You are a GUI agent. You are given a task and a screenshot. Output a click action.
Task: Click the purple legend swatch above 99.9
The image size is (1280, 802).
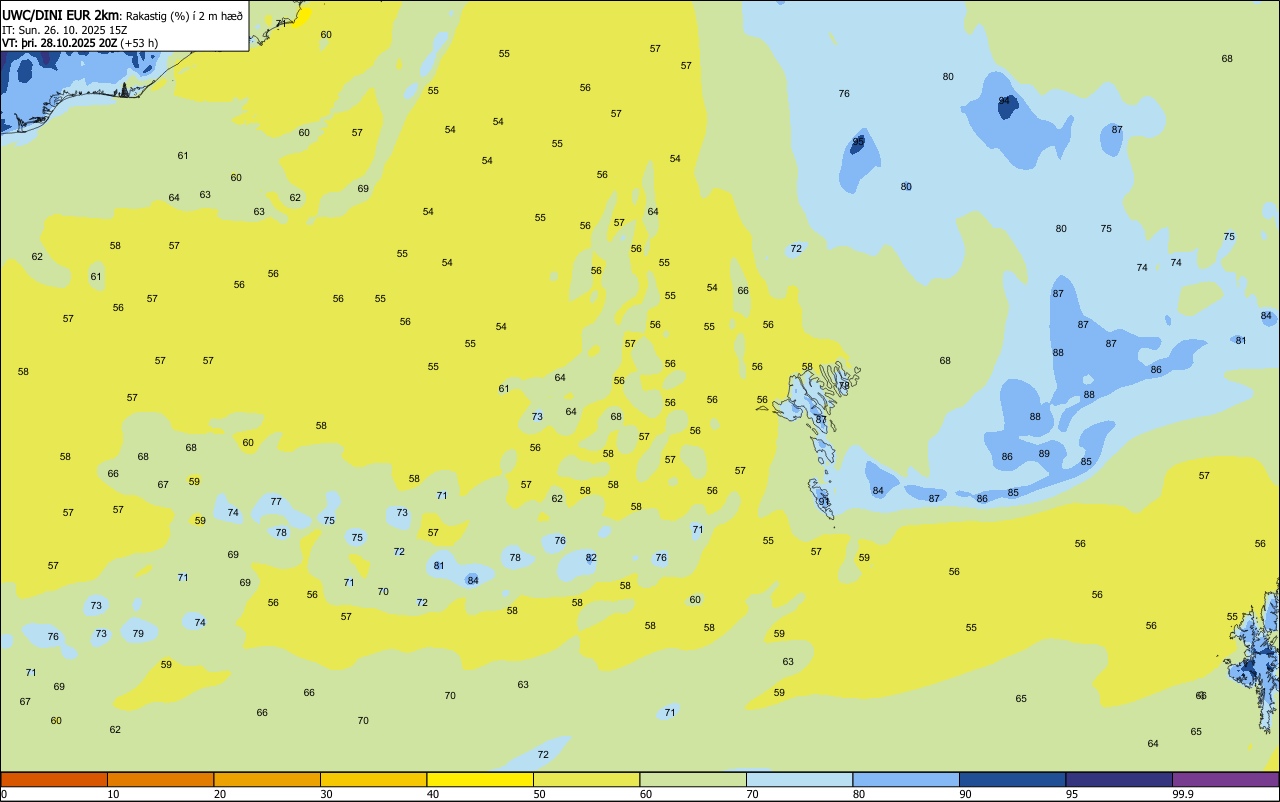[1225, 779]
